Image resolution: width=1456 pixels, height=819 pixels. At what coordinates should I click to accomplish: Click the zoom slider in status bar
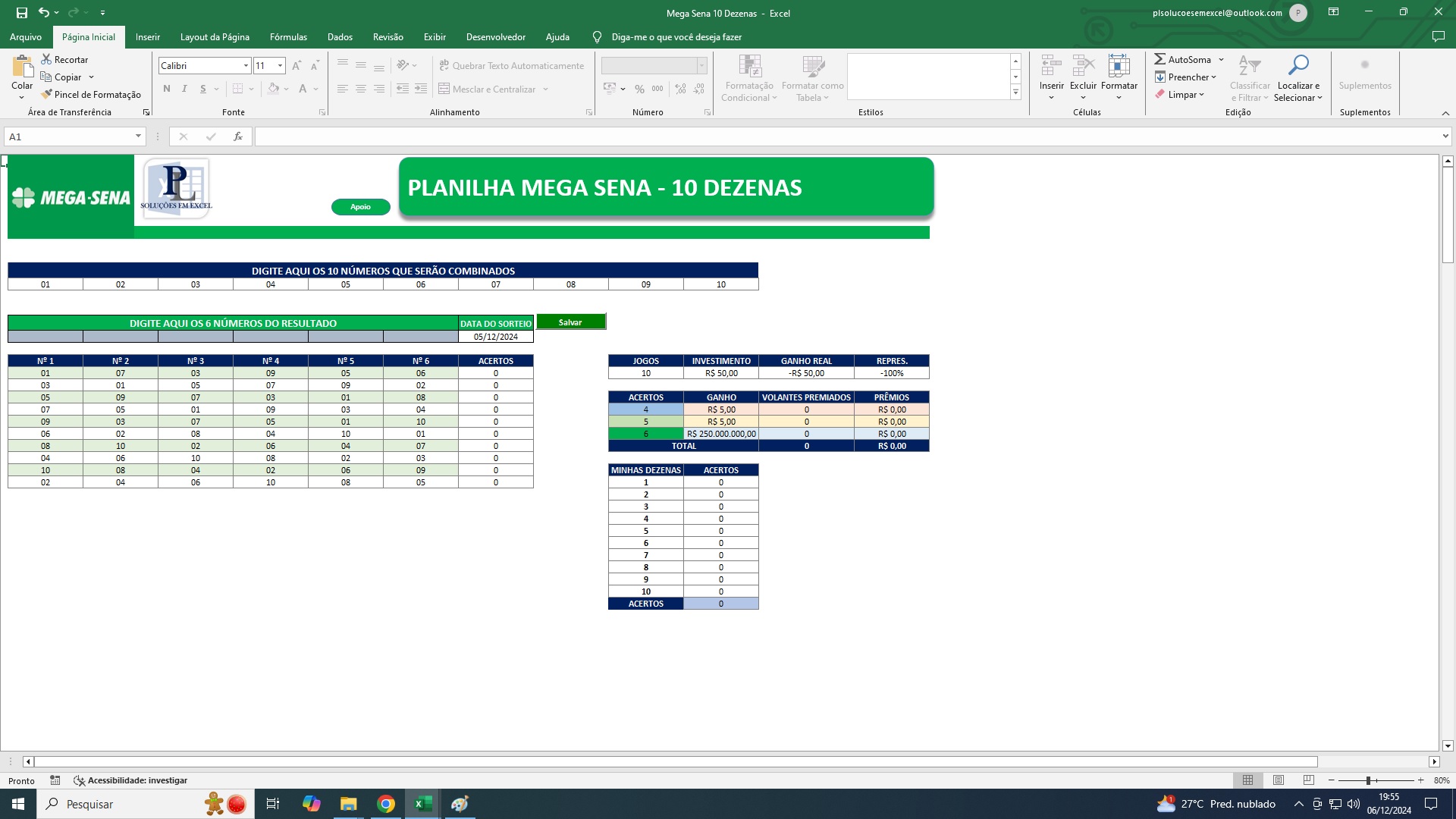[x=1368, y=780]
